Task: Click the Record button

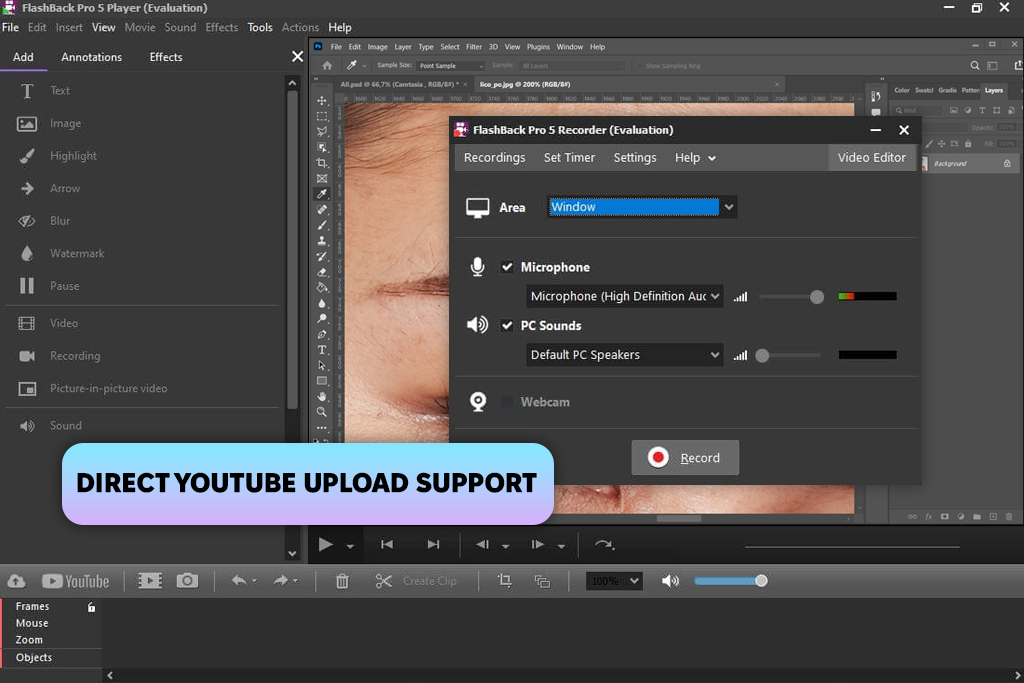Action: tap(685, 458)
